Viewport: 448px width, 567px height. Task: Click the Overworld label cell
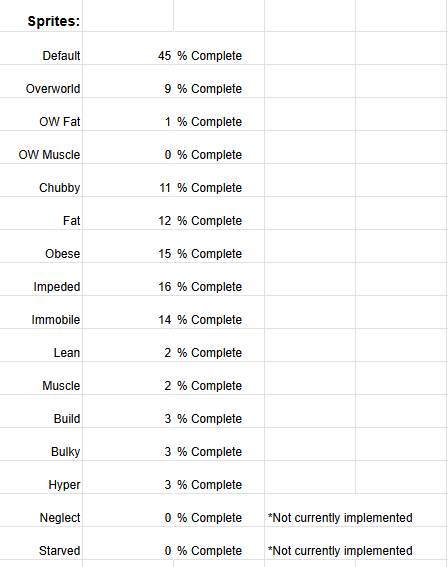(41, 81)
